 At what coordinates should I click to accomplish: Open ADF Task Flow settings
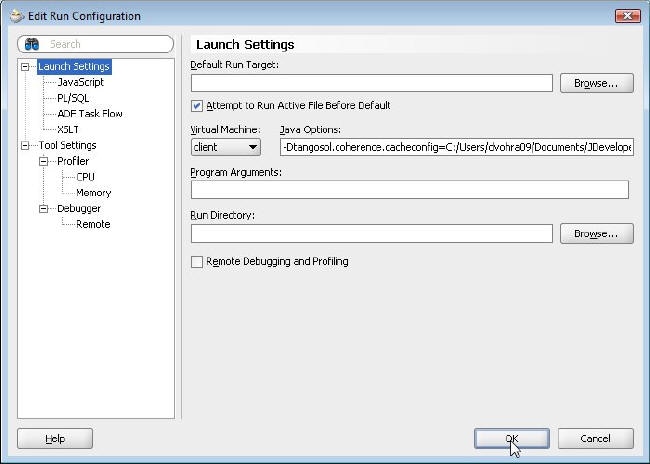[x=90, y=114]
